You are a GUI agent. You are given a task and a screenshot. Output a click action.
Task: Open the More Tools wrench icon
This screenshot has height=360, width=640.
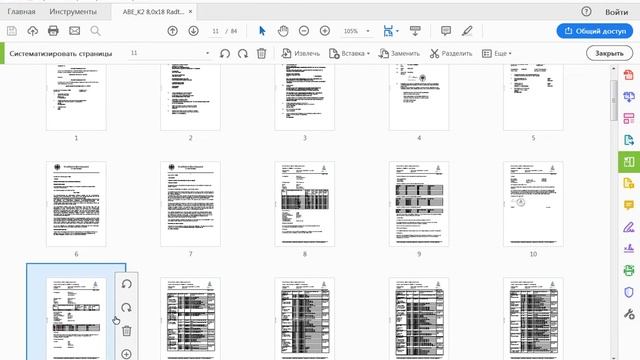pos(629,314)
